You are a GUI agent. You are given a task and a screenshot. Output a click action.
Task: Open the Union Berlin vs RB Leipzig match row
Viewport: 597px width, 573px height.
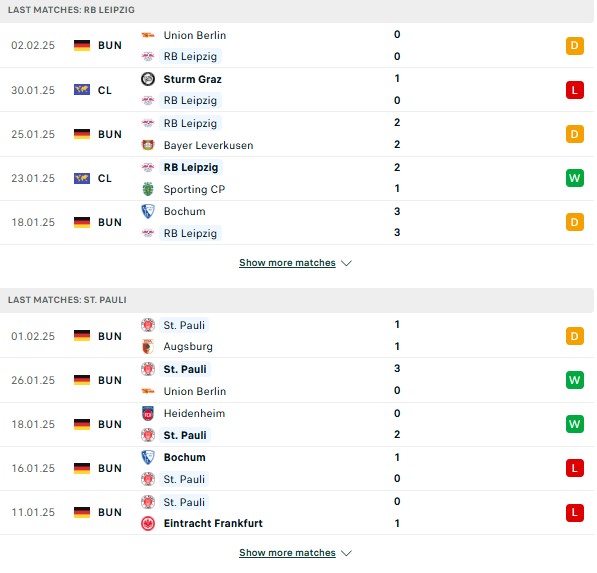(x=297, y=45)
